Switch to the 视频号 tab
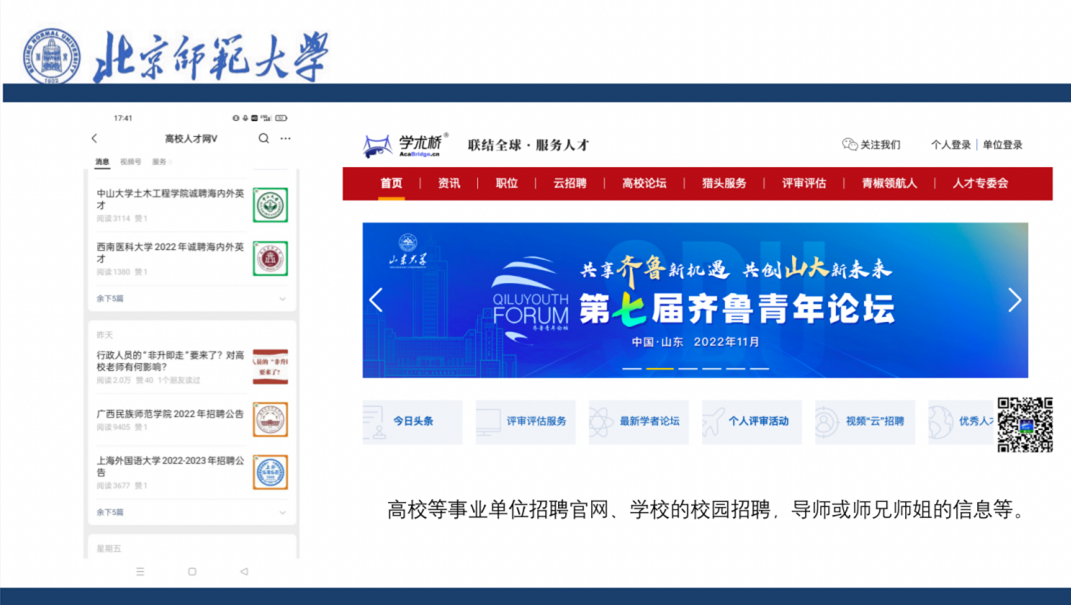 (131, 162)
